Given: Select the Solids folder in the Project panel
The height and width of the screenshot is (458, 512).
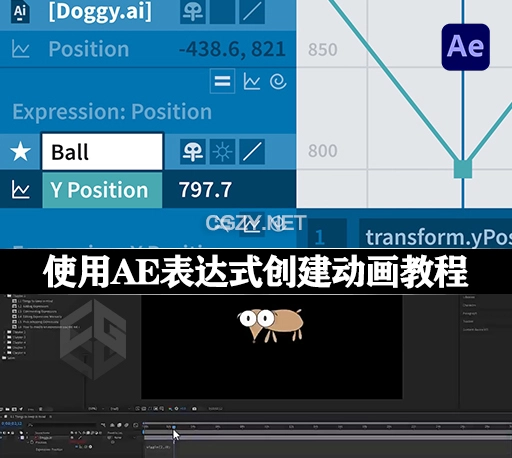Looking at the screenshot, I should tap(9, 358).
